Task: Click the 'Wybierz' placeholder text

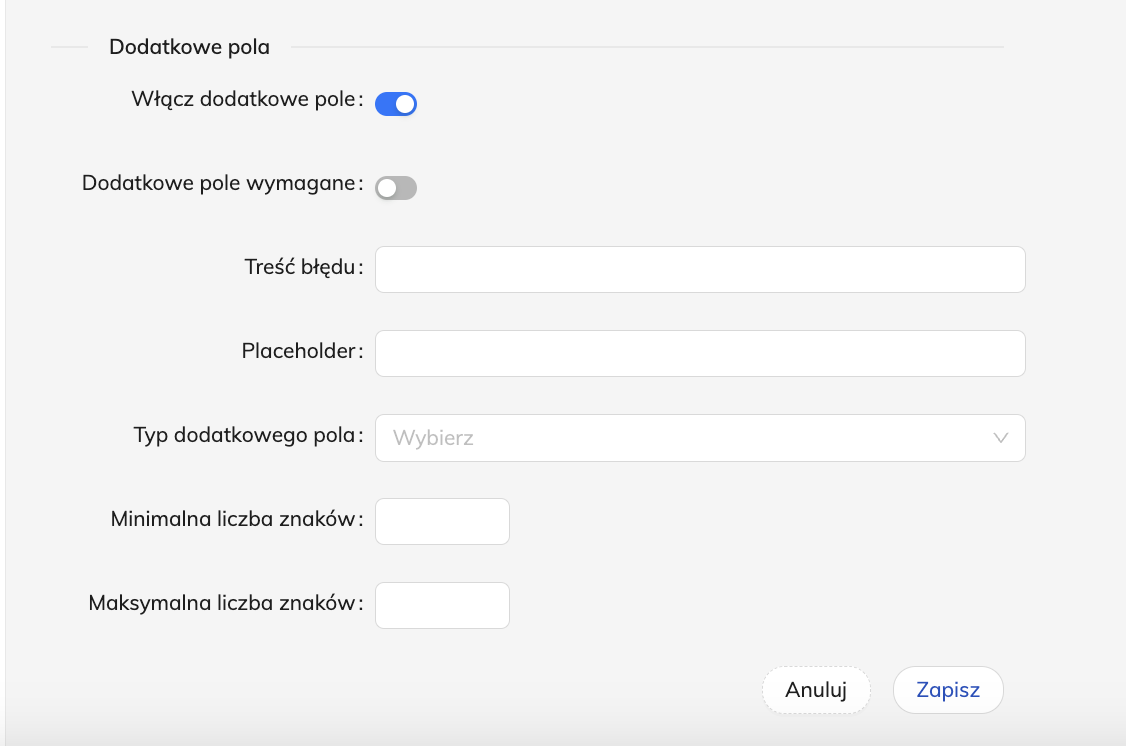Action: point(433,438)
